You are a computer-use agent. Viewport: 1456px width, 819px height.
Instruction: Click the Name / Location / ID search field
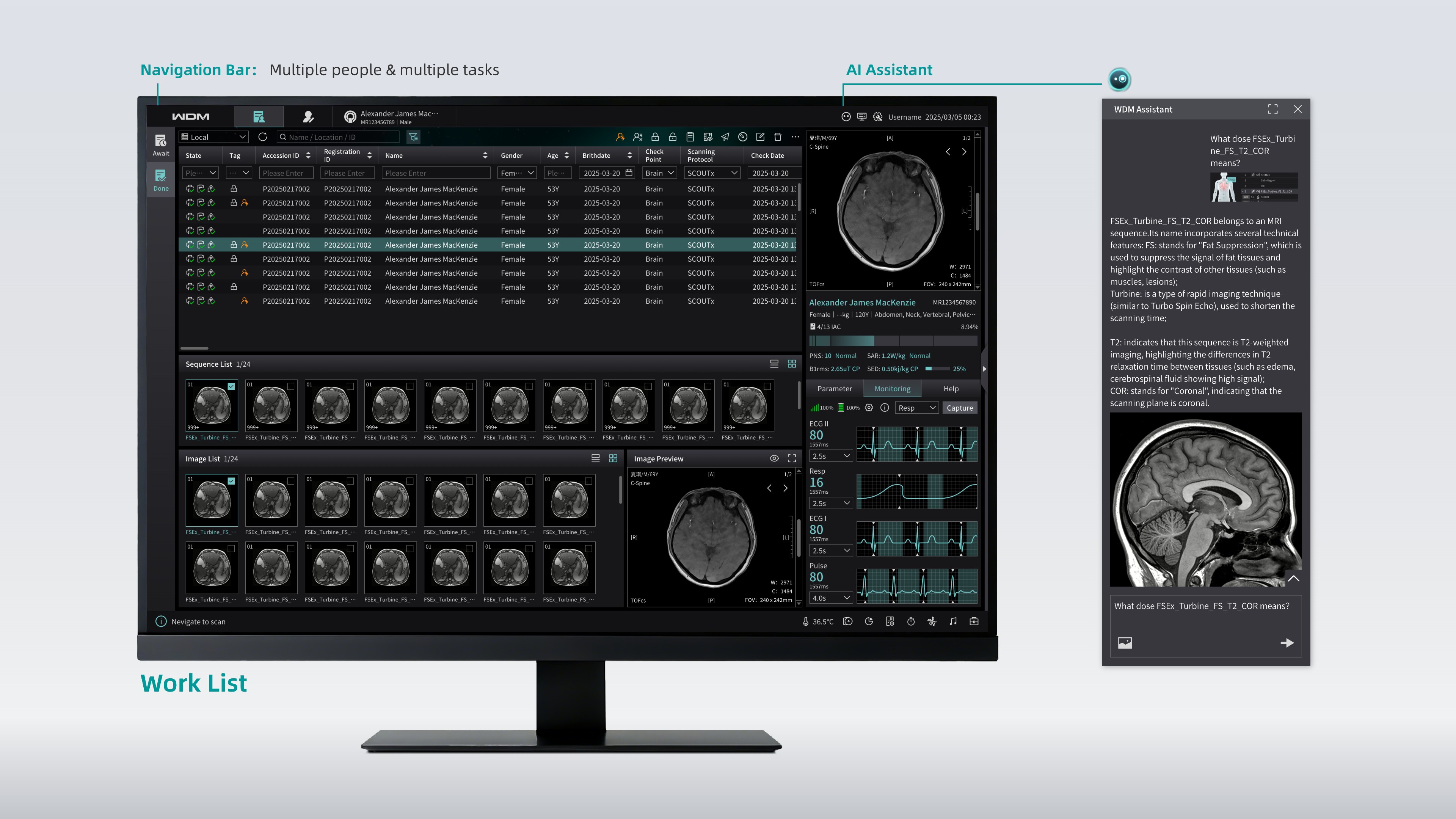(338, 137)
